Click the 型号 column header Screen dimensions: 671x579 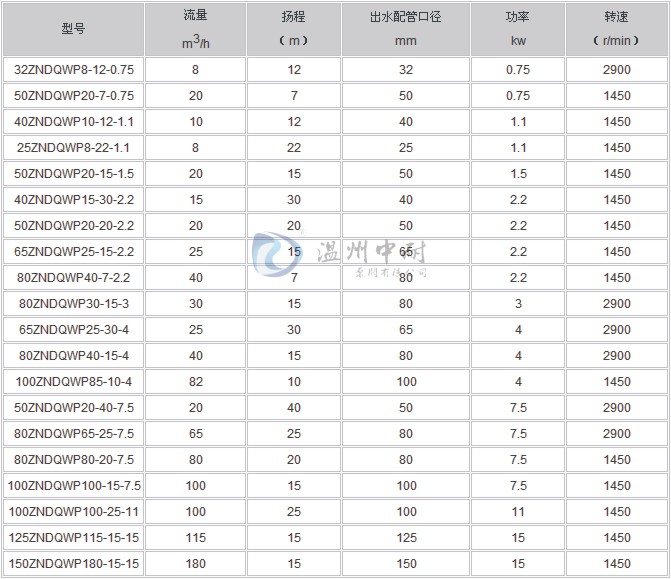[x=74, y=29]
